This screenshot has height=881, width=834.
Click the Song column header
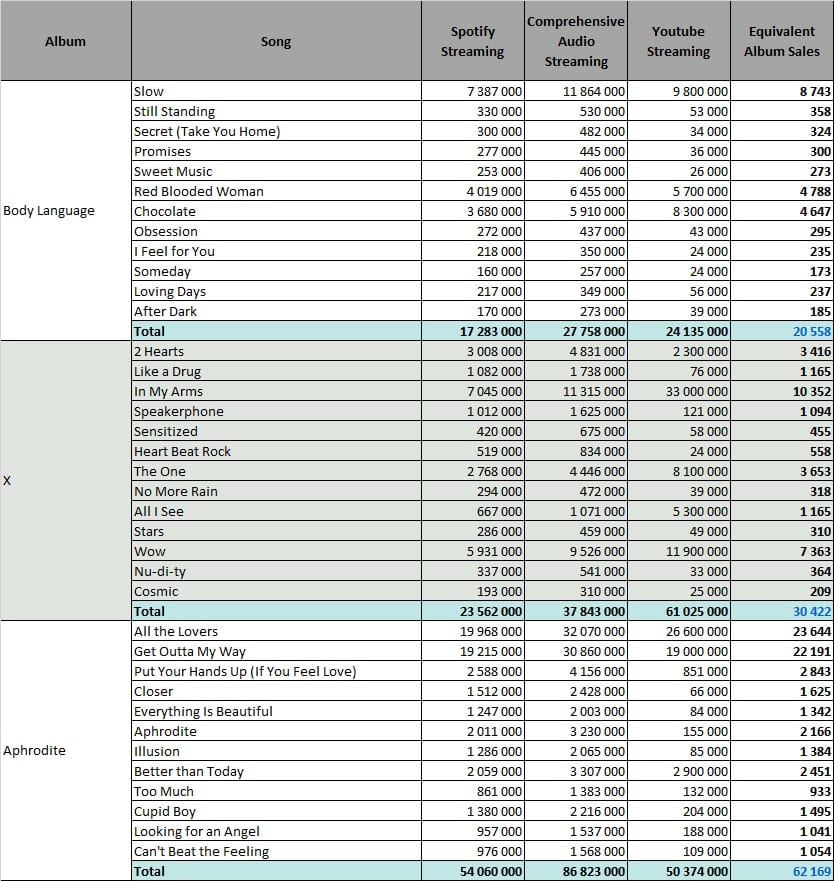tap(276, 41)
